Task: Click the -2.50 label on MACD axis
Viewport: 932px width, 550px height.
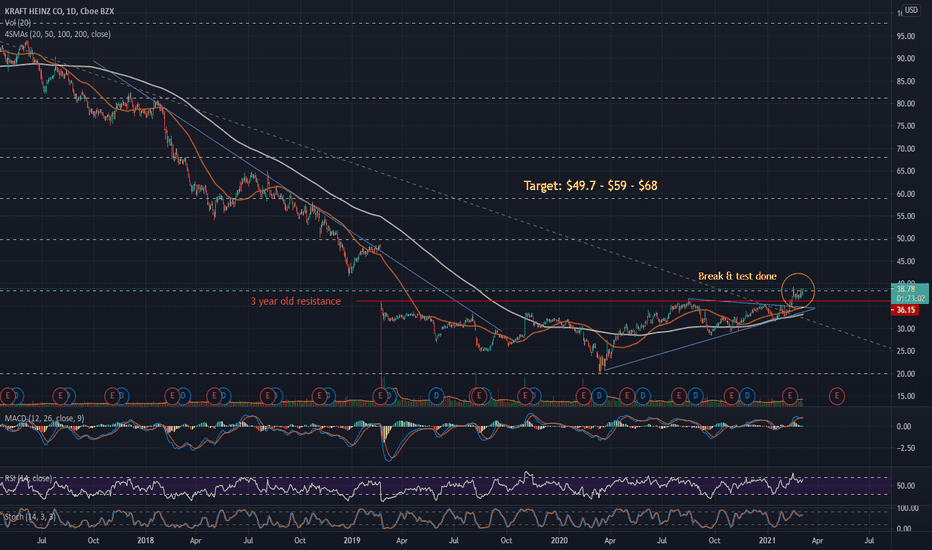Action: [x=905, y=448]
